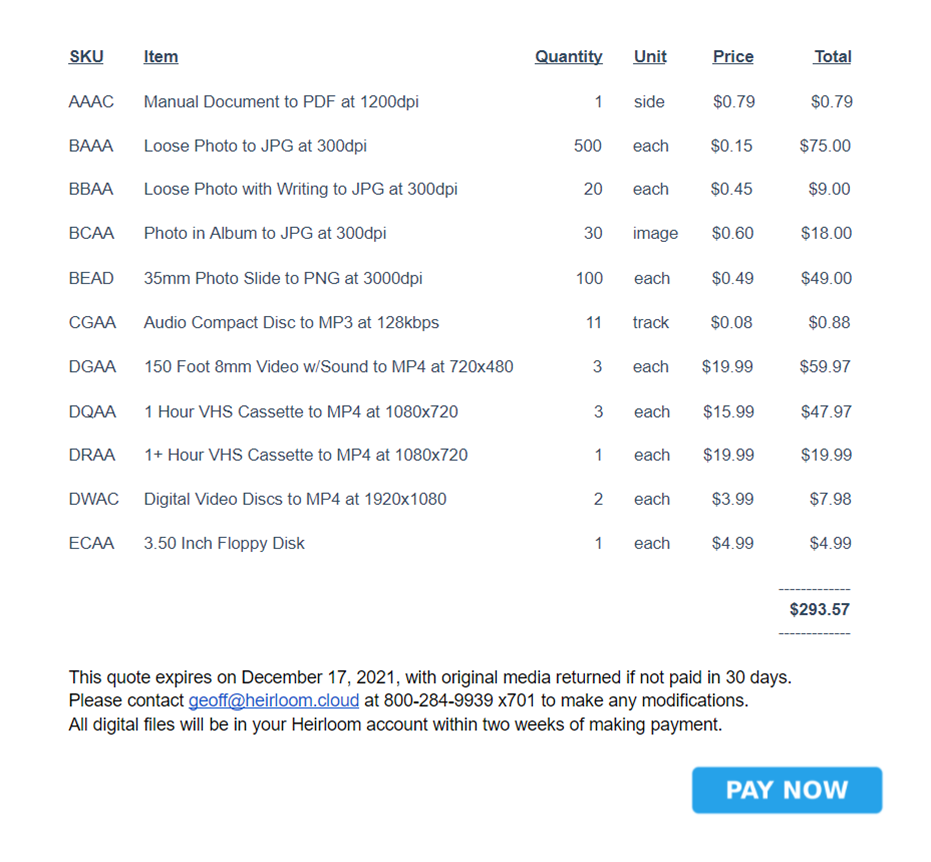Select Loose Photo to JPG at 300dpi row

[460, 145]
